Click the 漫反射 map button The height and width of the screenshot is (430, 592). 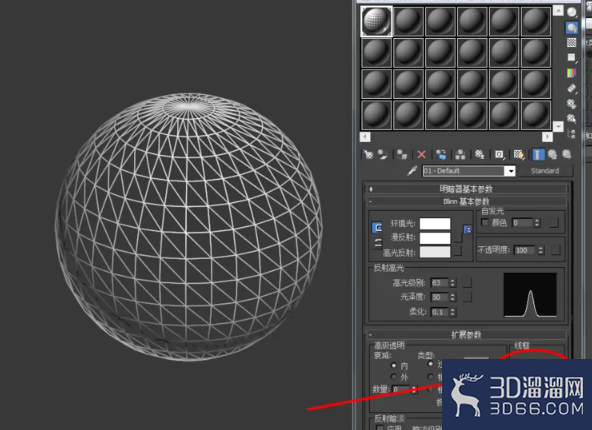coord(458,238)
